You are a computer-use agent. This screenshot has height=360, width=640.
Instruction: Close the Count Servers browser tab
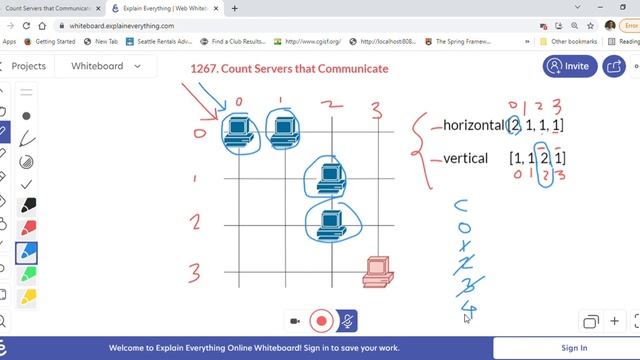tap(98, 8)
